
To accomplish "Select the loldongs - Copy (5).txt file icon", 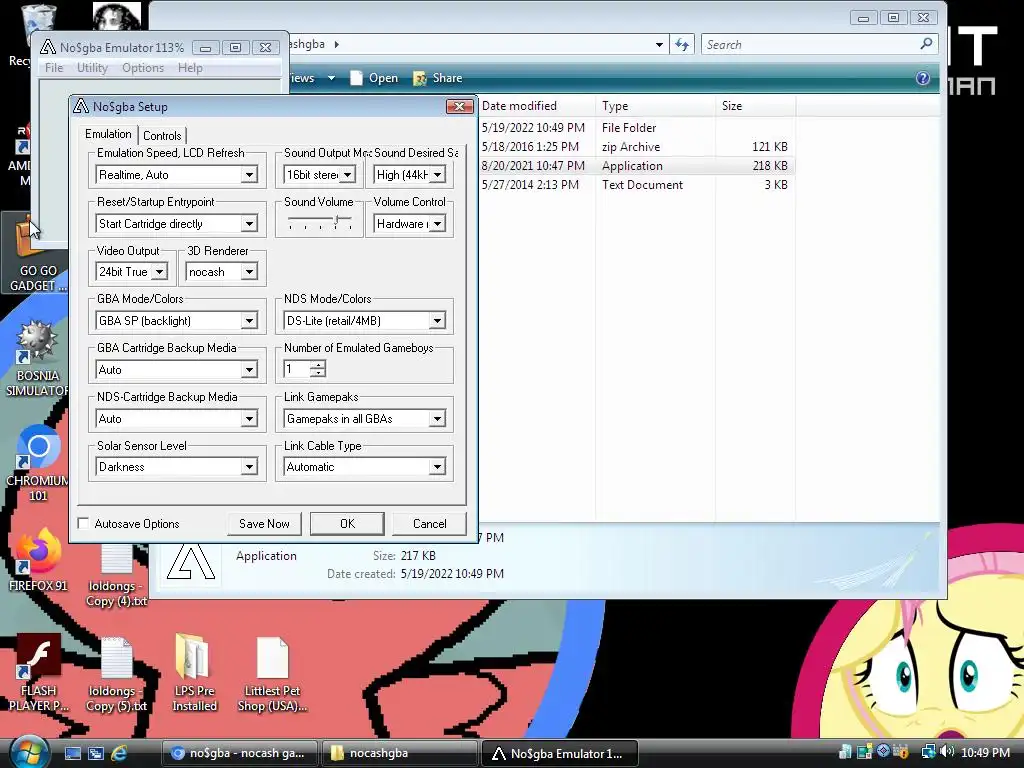I will (116, 674).
